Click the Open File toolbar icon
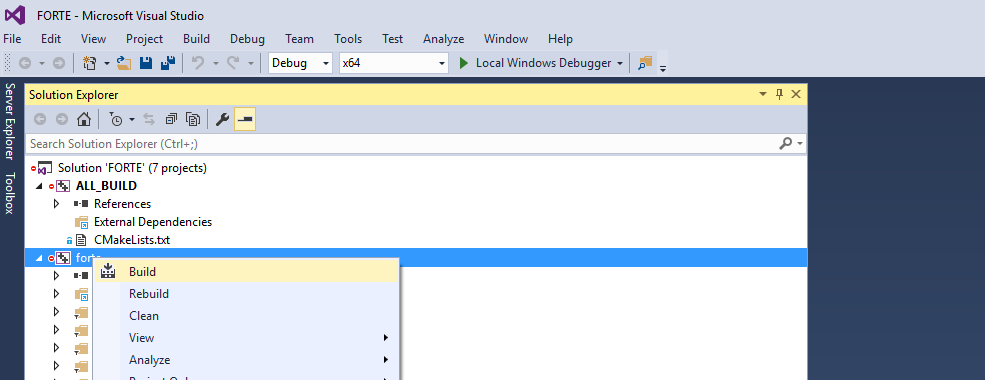This screenshot has width=985, height=380. (x=124, y=63)
